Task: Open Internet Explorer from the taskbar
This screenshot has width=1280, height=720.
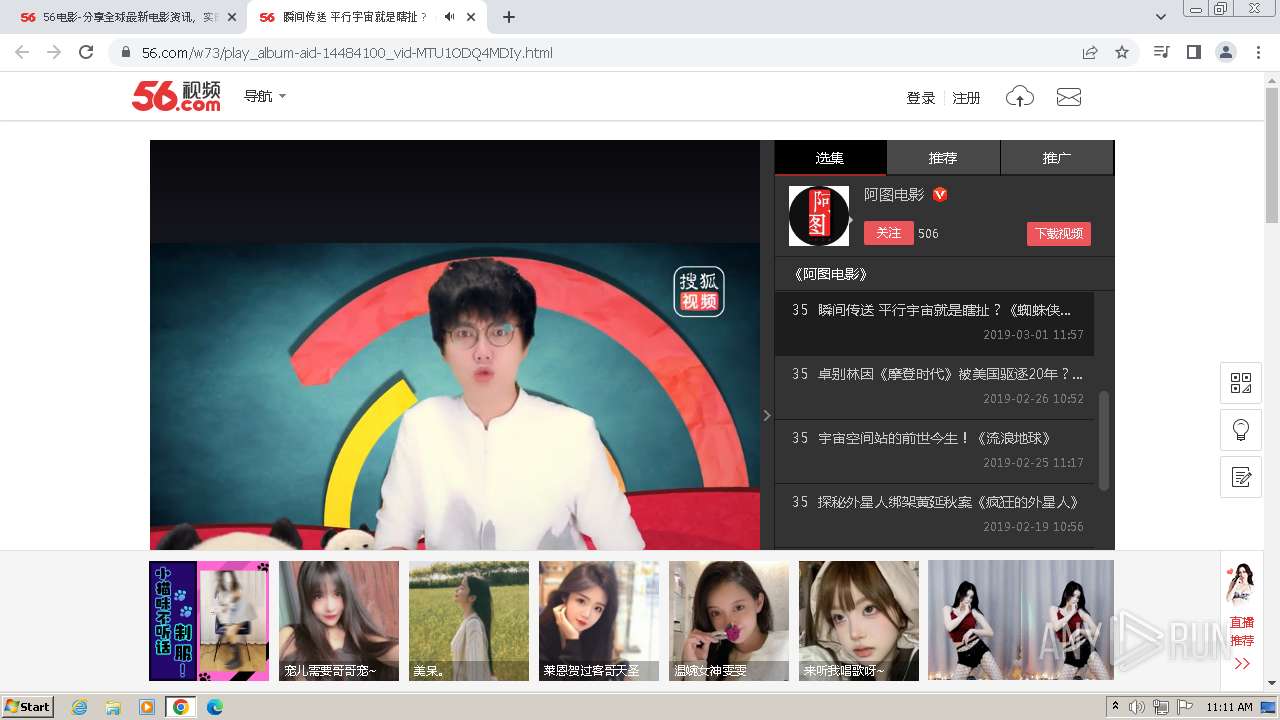Action: tap(79, 707)
